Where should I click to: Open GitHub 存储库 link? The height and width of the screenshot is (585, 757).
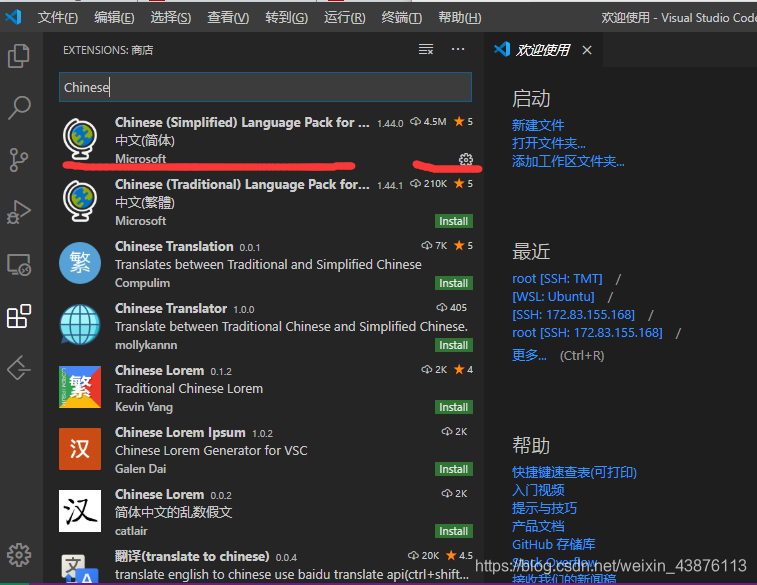[x=553, y=544]
